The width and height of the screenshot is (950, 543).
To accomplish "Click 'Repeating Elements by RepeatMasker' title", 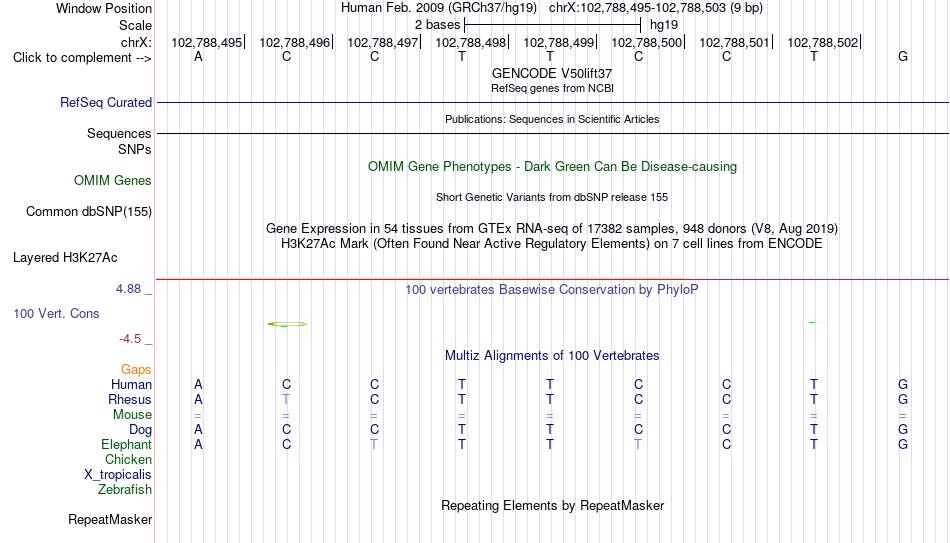I will pos(552,505).
